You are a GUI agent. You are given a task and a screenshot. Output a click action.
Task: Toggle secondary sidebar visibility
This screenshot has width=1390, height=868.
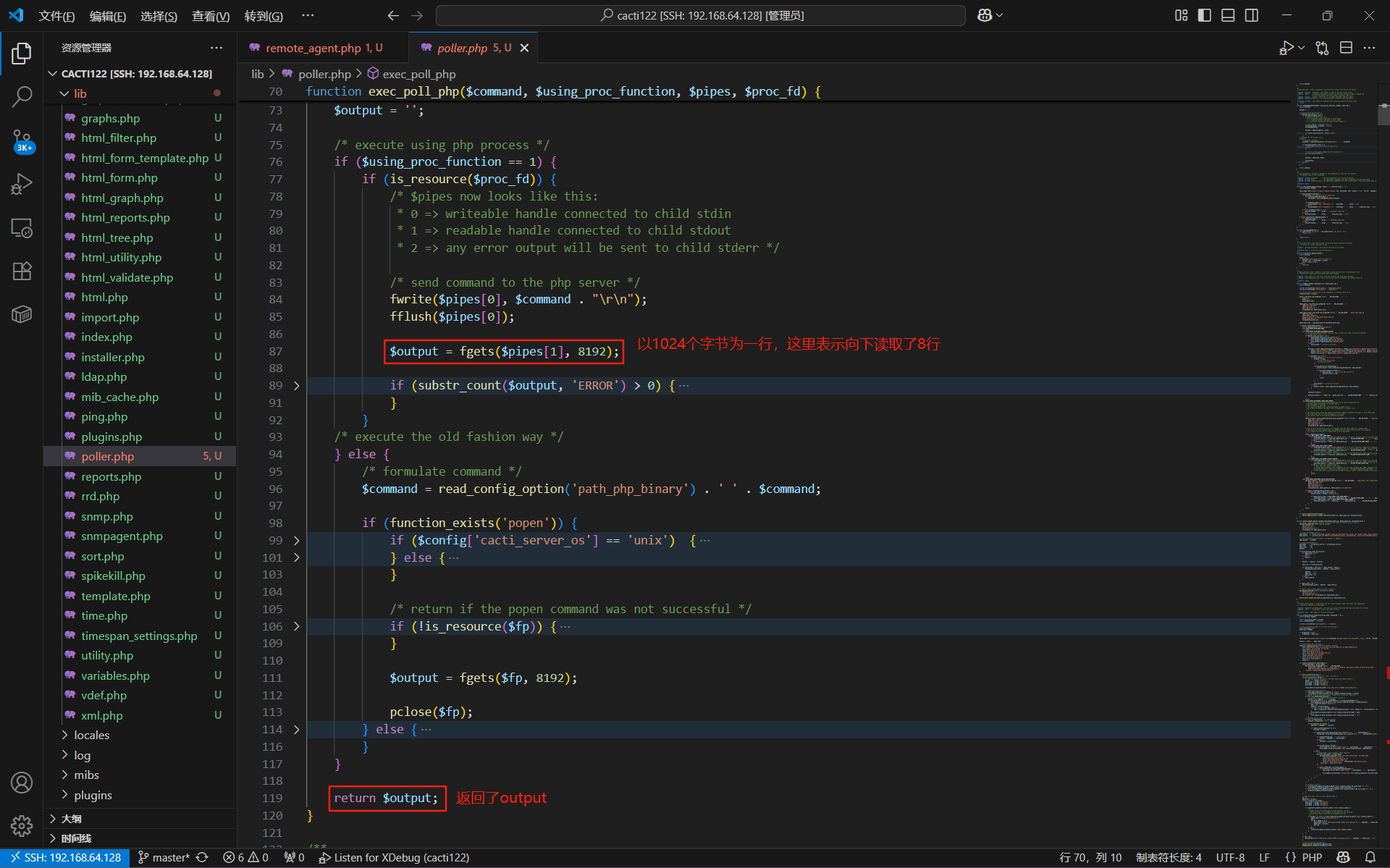1252,15
